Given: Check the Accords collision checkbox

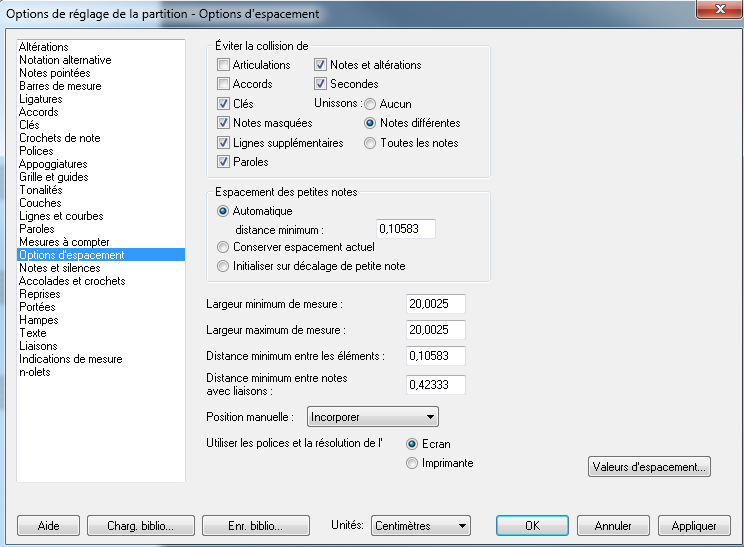Looking at the screenshot, I should tap(224, 84).
